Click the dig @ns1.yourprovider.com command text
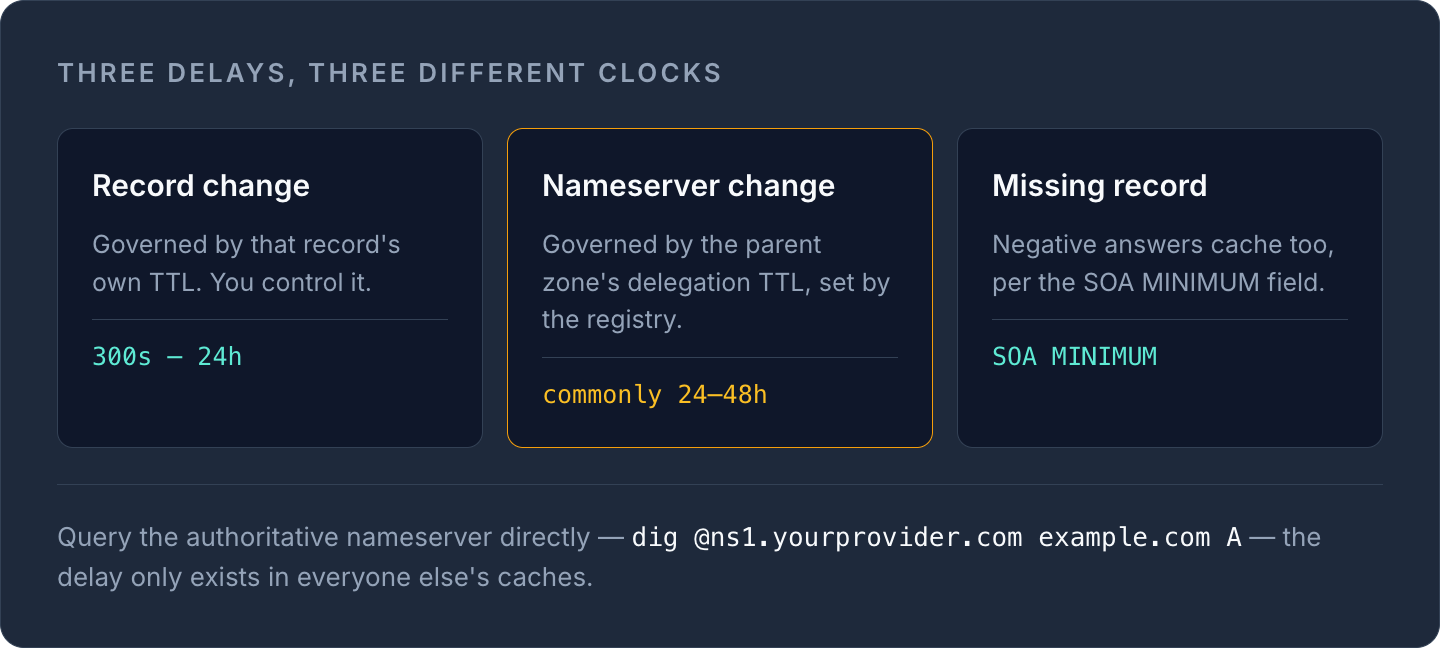The width and height of the screenshot is (1440, 648). [x=827, y=538]
